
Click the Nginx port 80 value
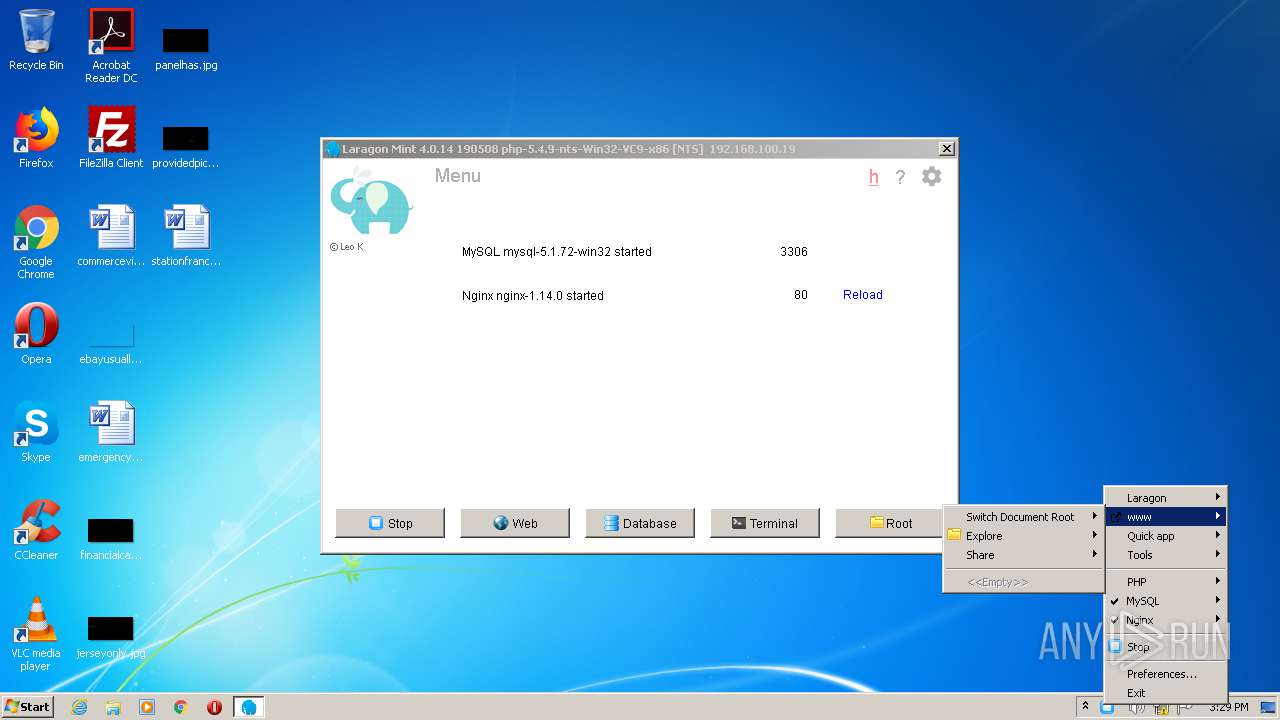click(x=801, y=295)
